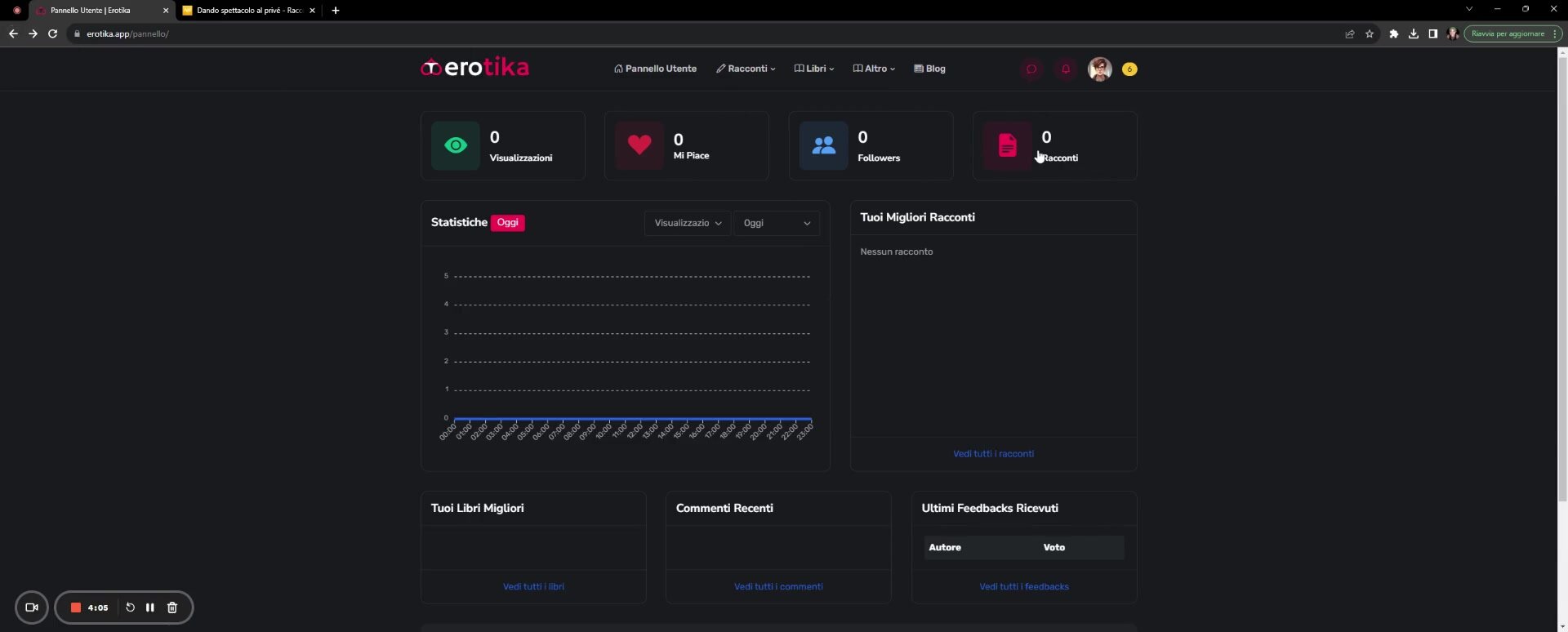Screen dimensions: 1568x632
Task: Expand the Visualizzazio statistics dropdown
Action: click(688, 223)
